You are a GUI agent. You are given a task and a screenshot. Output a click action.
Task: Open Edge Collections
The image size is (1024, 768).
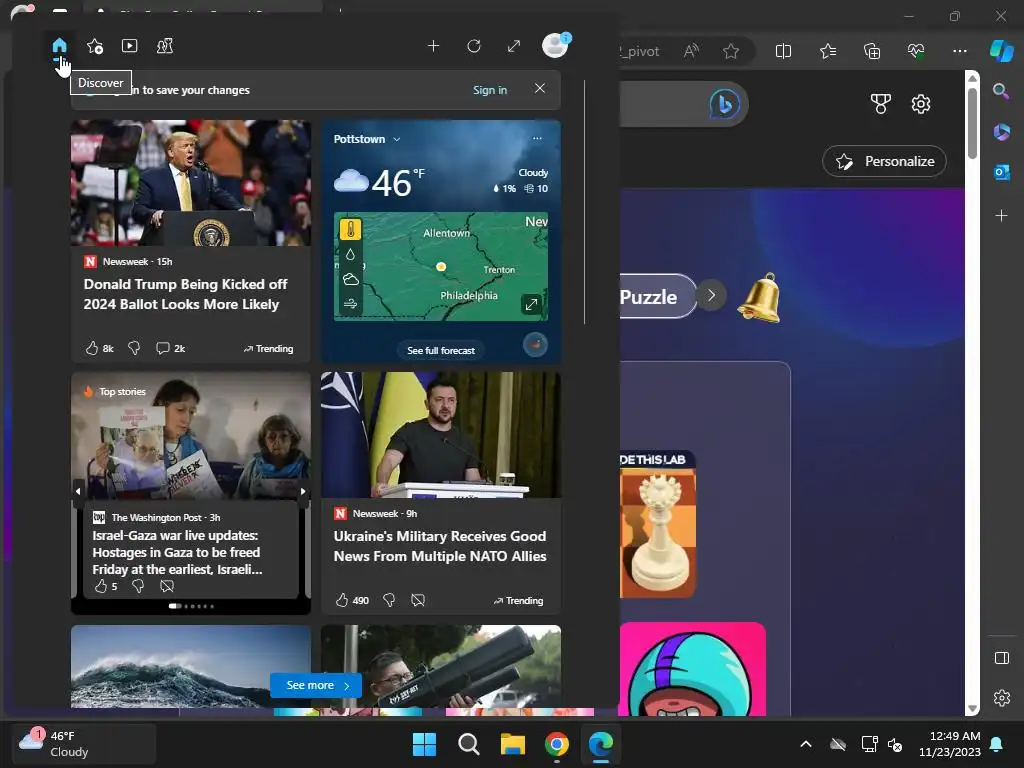point(872,51)
